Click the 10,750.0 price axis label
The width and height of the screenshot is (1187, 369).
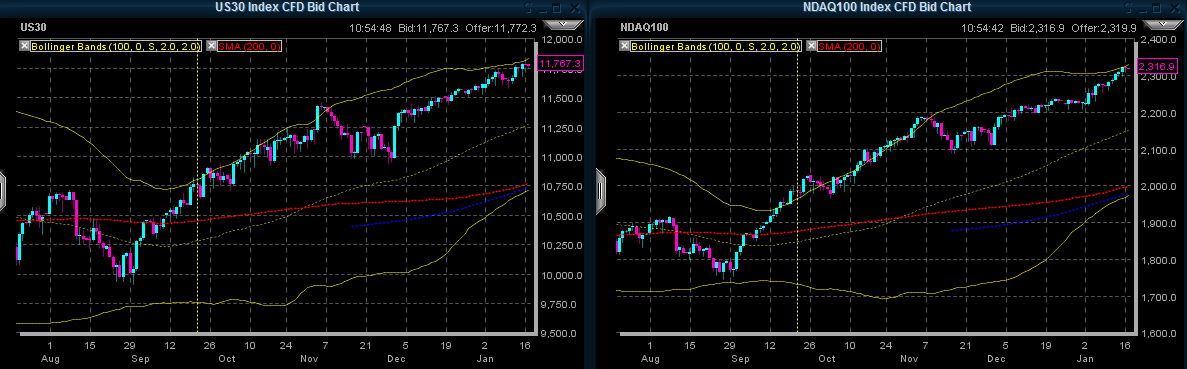click(x=561, y=186)
